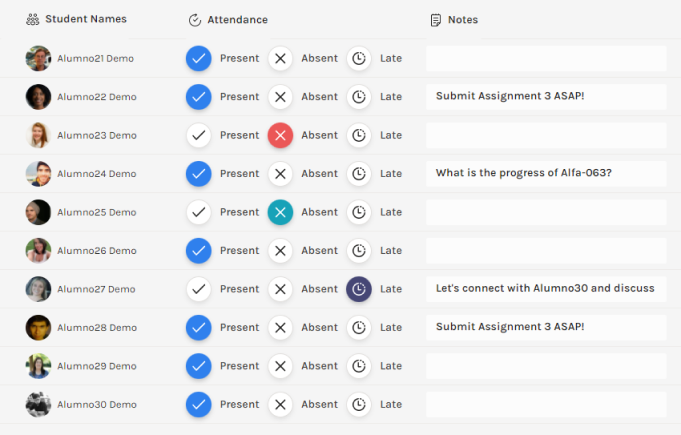Click the Student Names column header

85,19
